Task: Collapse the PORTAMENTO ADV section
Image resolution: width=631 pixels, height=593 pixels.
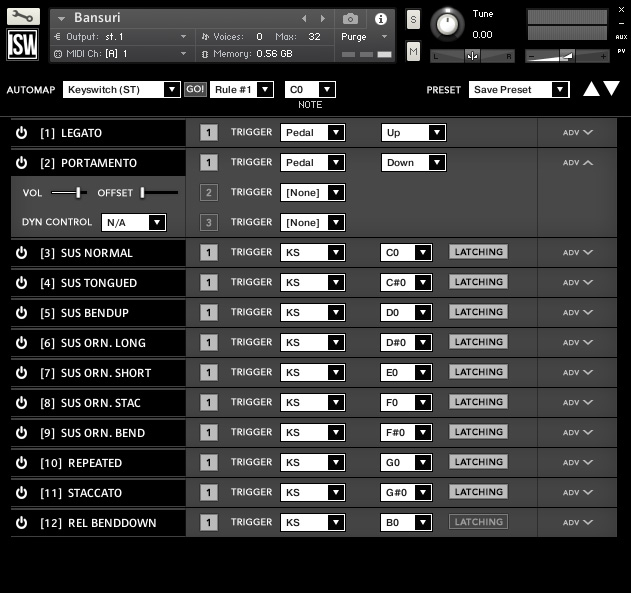Action: pyautogui.click(x=578, y=163)
